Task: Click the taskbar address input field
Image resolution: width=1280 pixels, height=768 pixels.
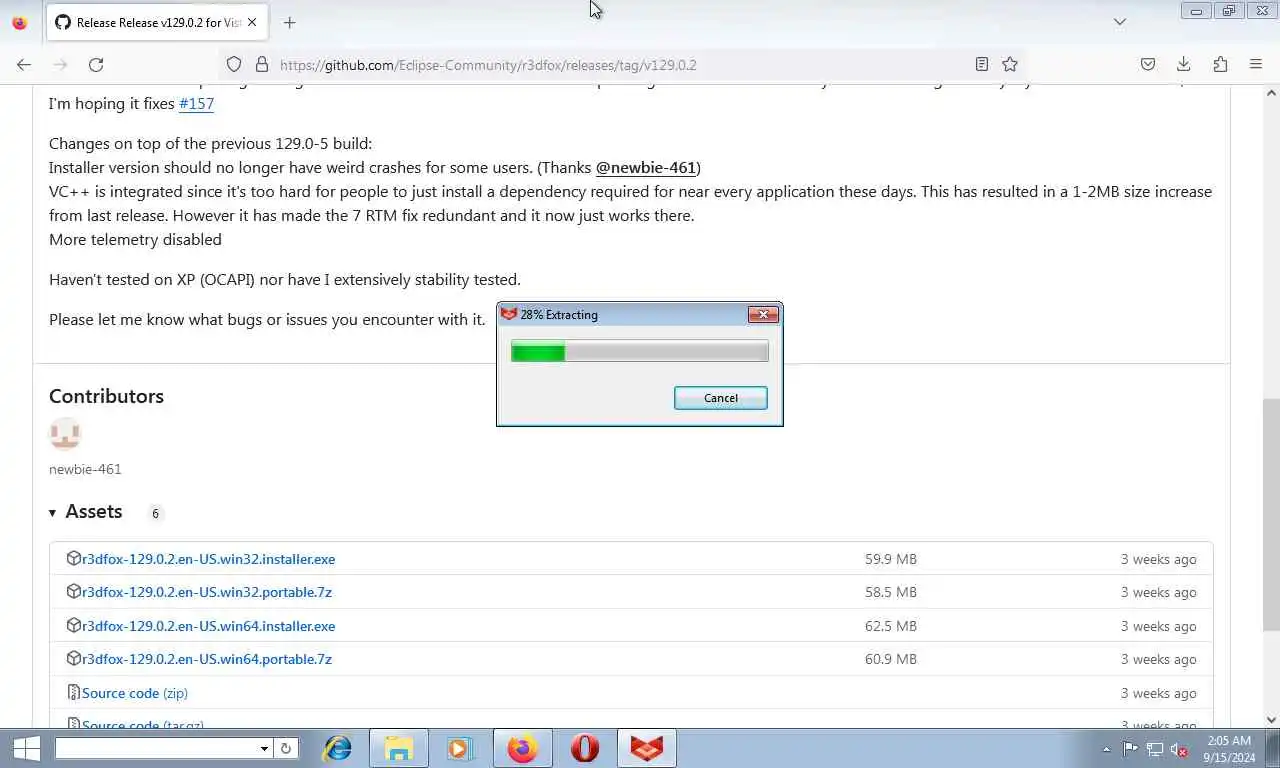Action: coord(156,748)
